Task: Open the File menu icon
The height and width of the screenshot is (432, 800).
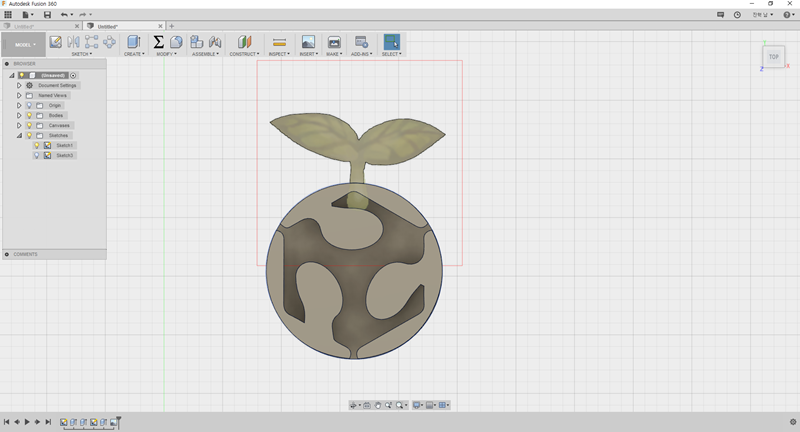Action: (x=27, y=15)
